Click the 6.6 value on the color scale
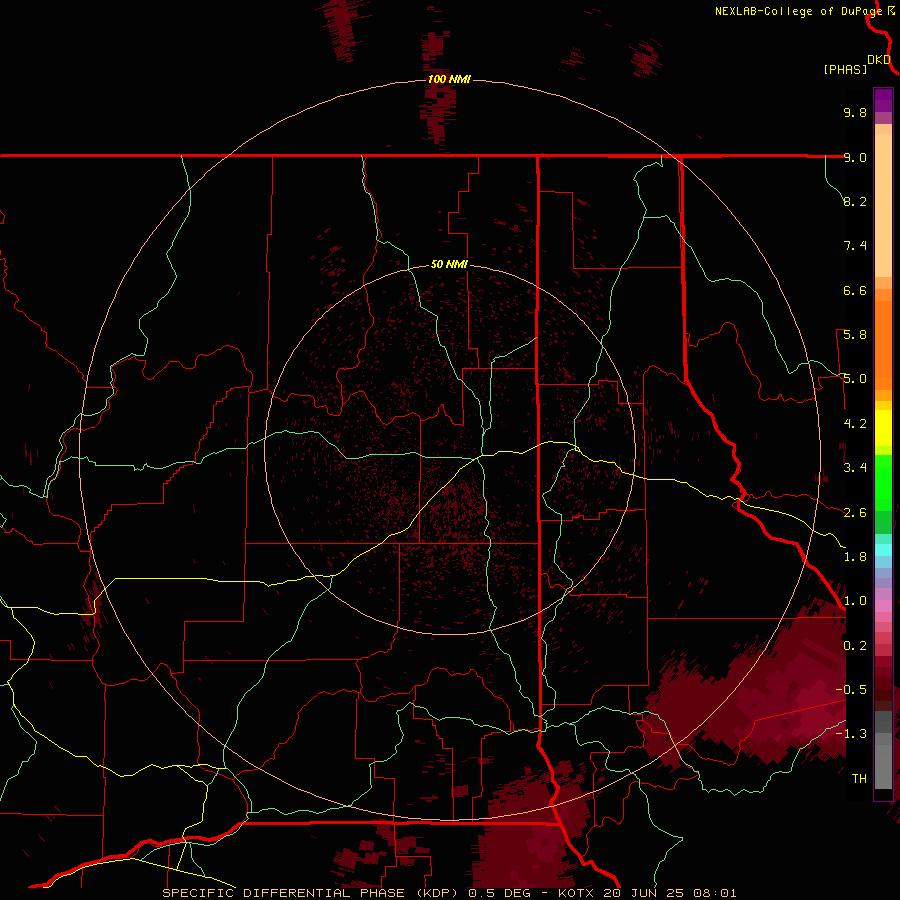This screenshot has height=900, width=900. pos(855,290)
